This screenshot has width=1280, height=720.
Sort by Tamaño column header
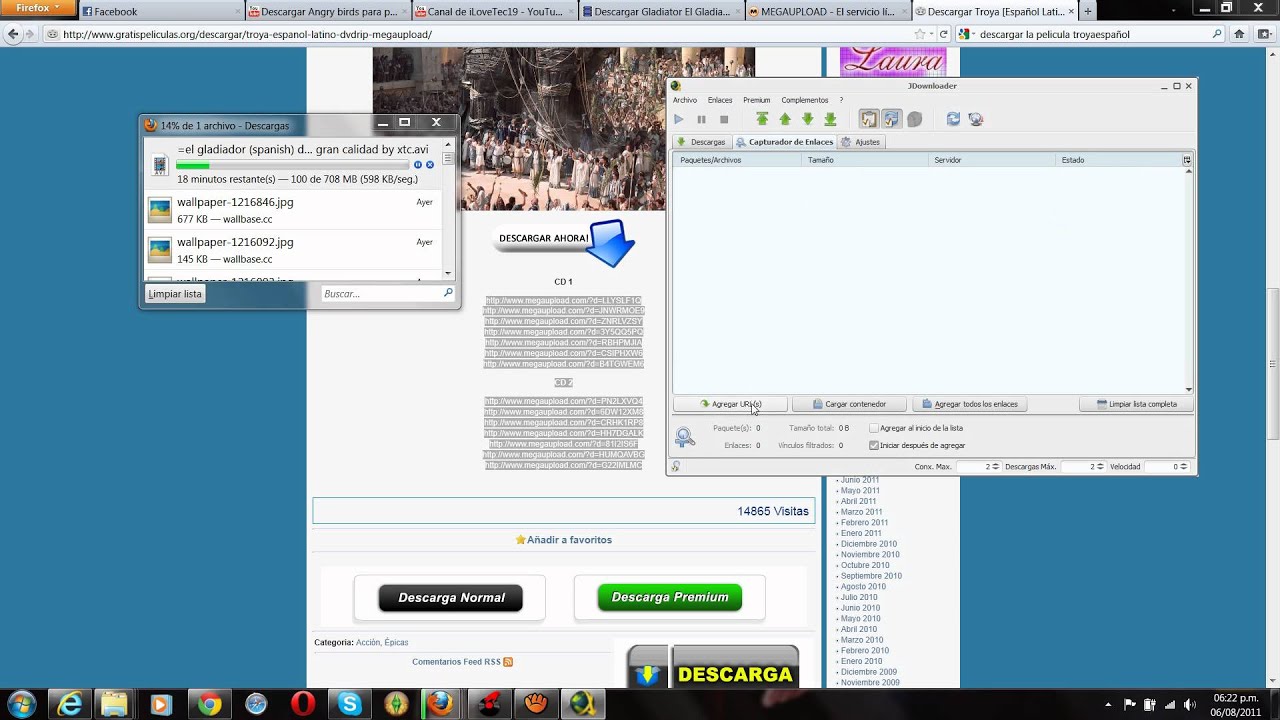pyautogui.click(x=864, y=160)
